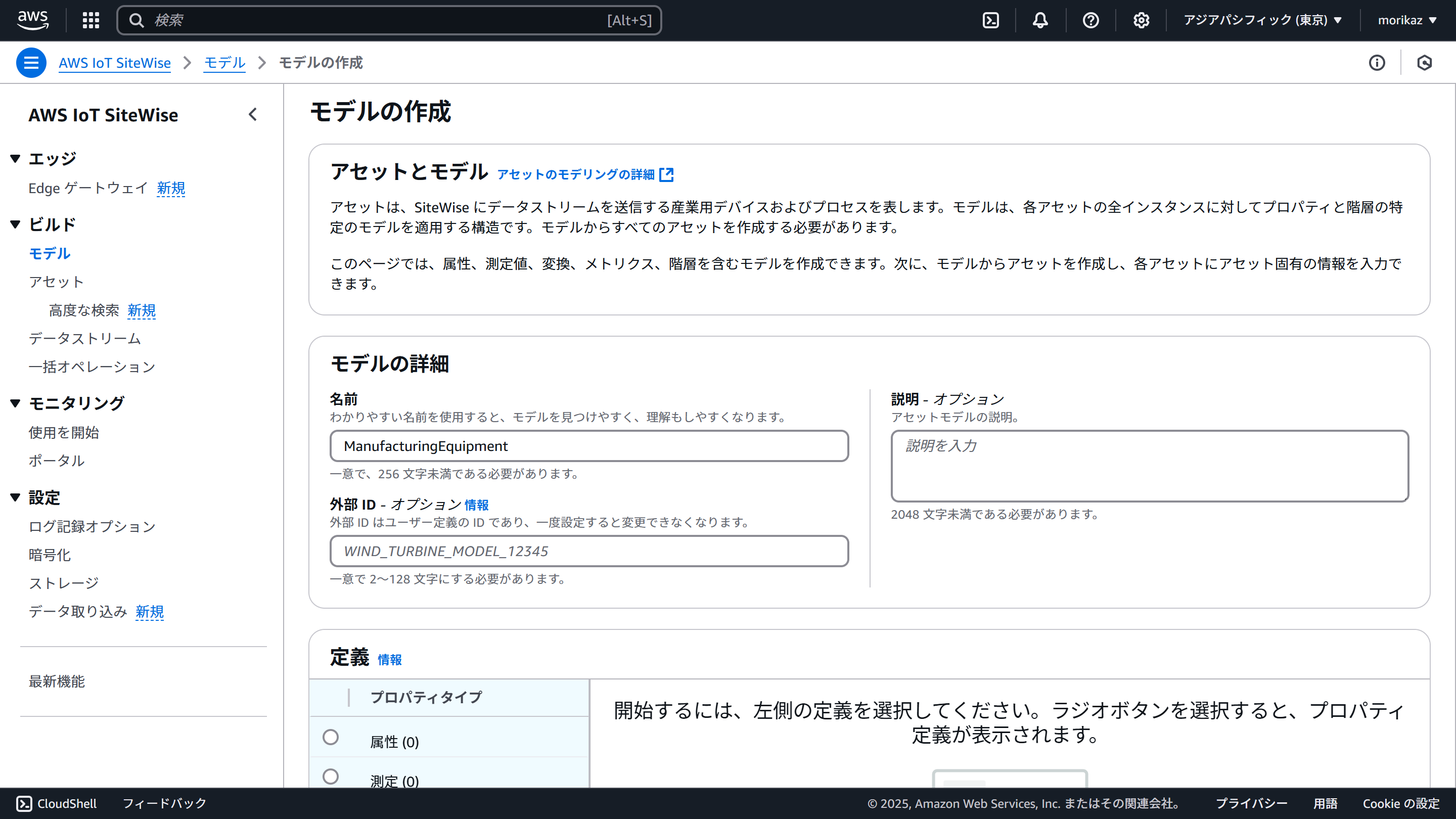The height and width of the screenshot is (819, 1456).
Task: Open 暗号化 settings in sidebar
Action: [x=50, y=555]
